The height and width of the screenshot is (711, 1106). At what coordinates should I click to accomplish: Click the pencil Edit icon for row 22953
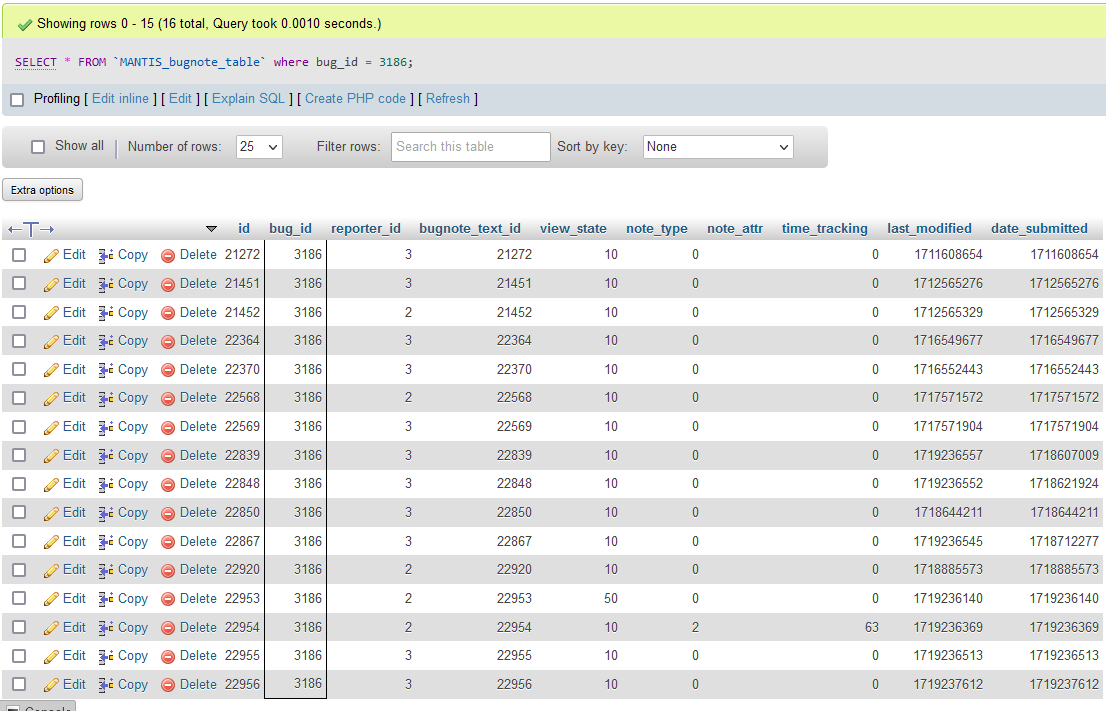tap(52, 599)
